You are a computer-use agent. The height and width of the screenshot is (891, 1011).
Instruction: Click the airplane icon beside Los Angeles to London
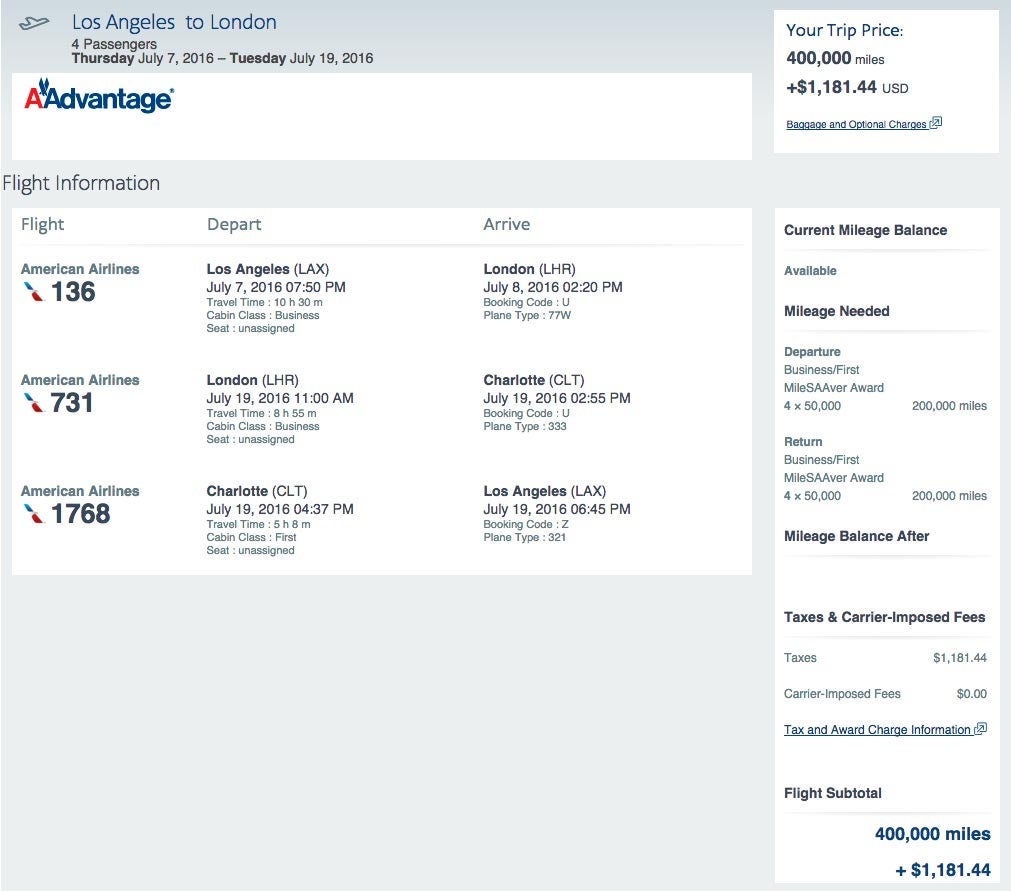tap(34, 23)
